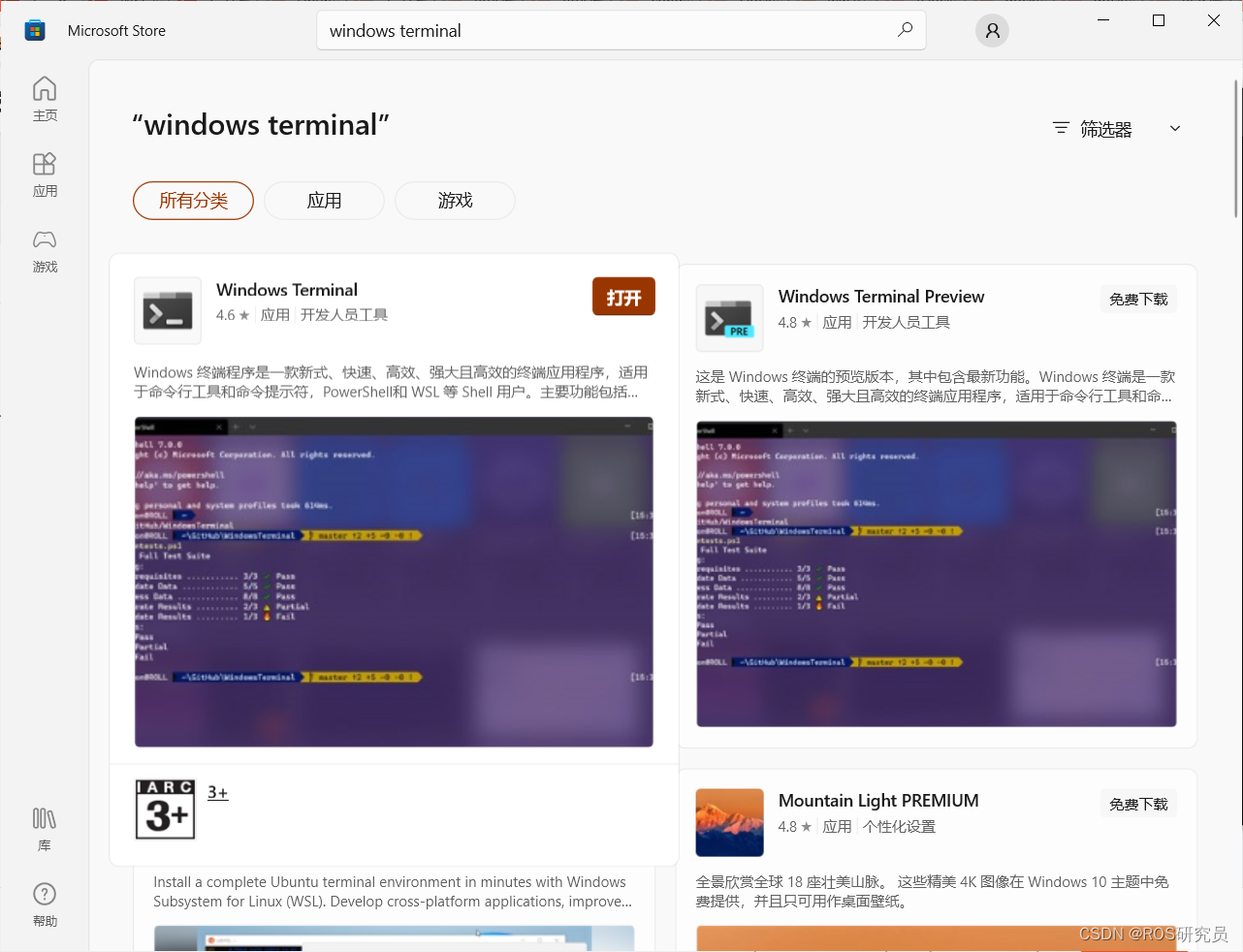This screenshot has height=952, width=1243.
Task: Click the 3+ age rating link
Action: pyautogui.click(x=218, y=792)
